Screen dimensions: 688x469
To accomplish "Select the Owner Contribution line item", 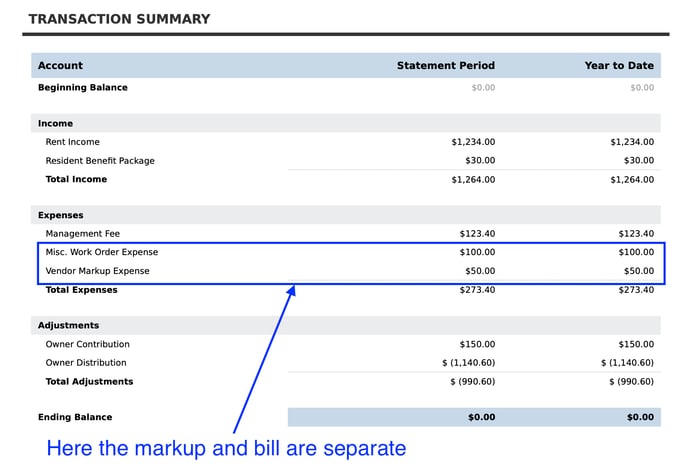I will (x=87, y=345).
